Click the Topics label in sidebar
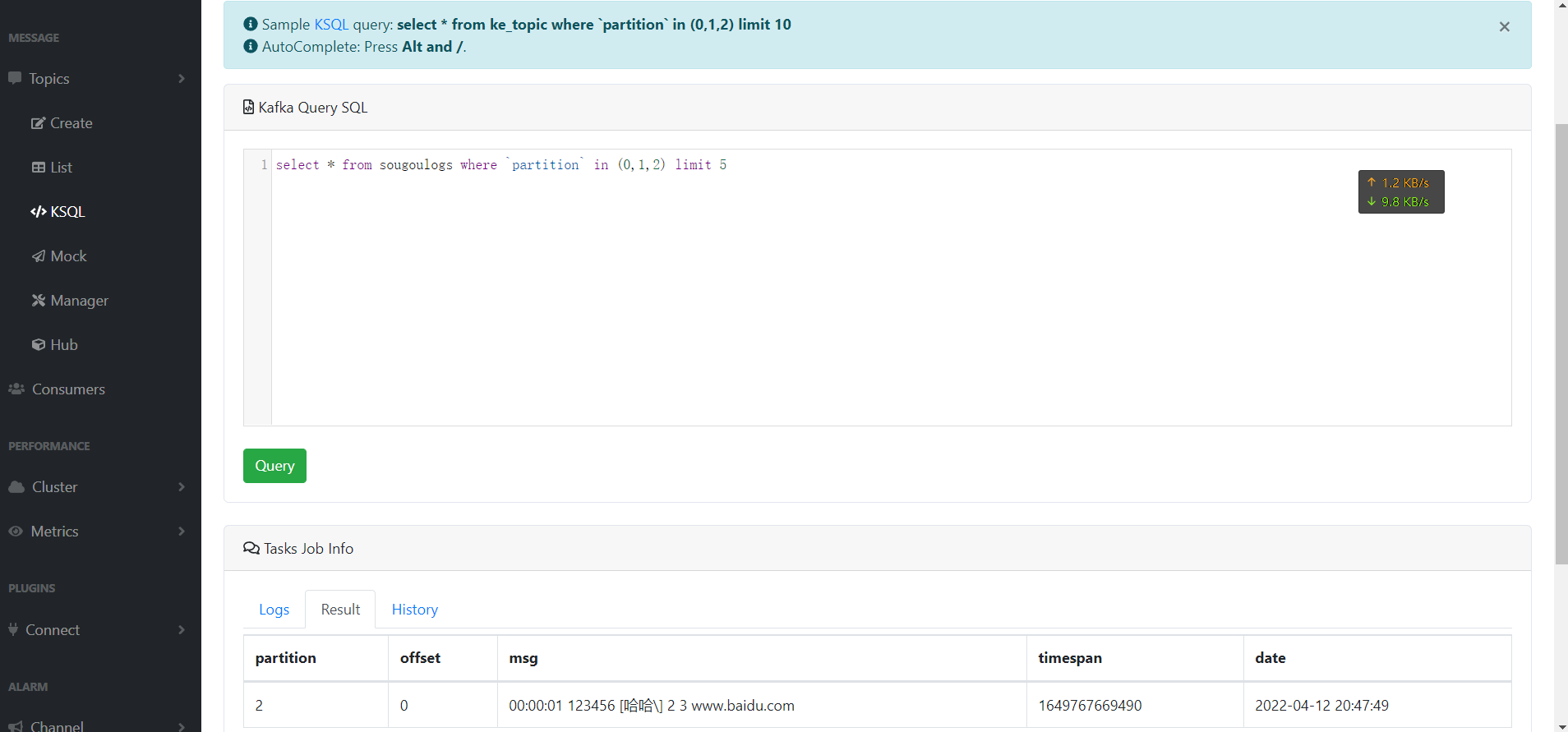 [49, 79]
